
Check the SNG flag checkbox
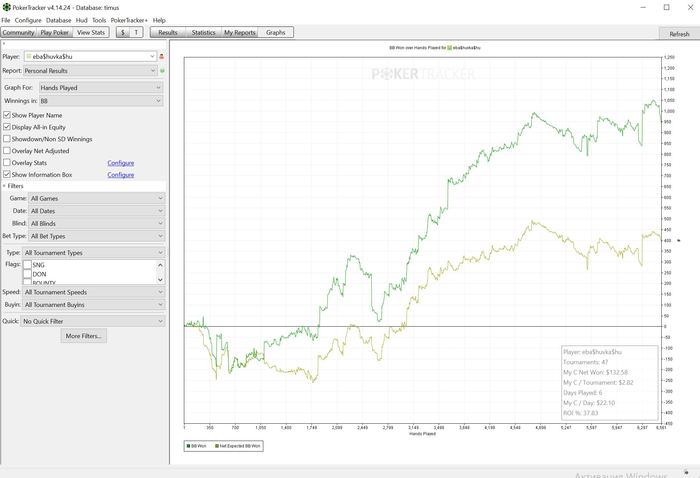pos(27,265)
